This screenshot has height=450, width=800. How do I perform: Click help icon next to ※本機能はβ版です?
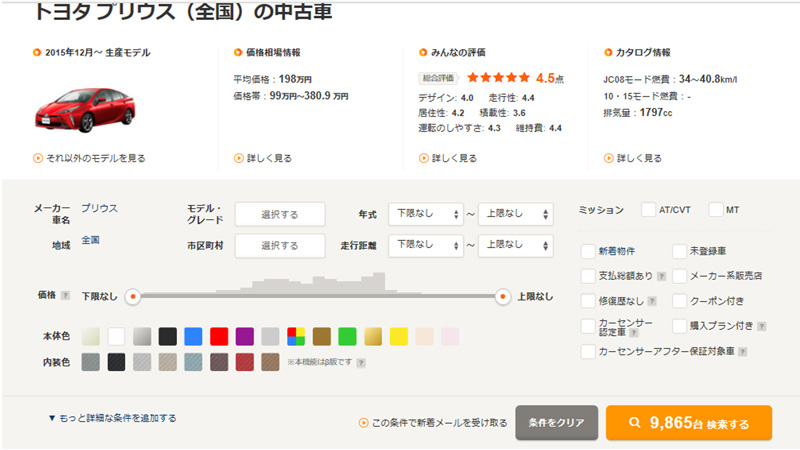361,363
